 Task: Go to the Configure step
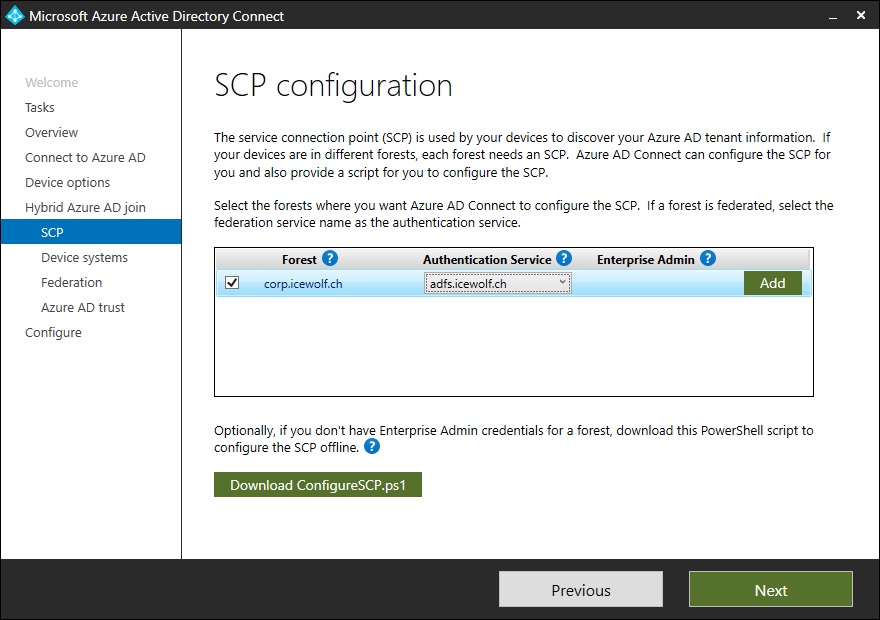tap(53, 333)
